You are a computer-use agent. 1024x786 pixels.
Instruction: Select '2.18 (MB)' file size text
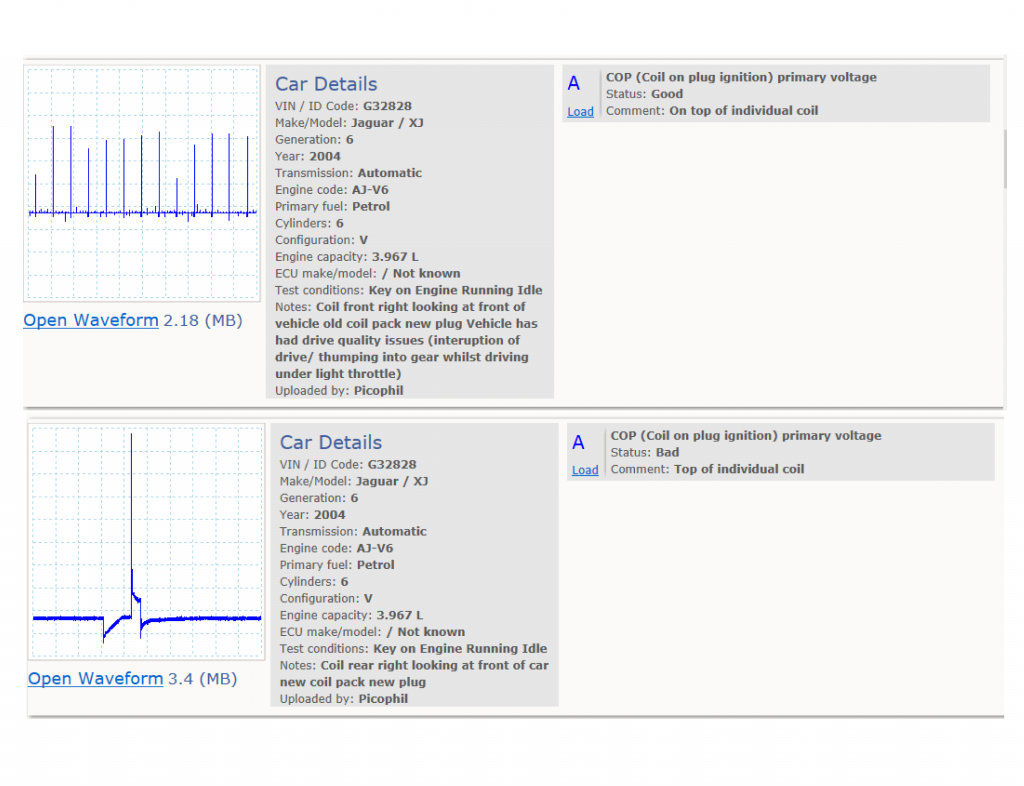click(x=203, y=321)
